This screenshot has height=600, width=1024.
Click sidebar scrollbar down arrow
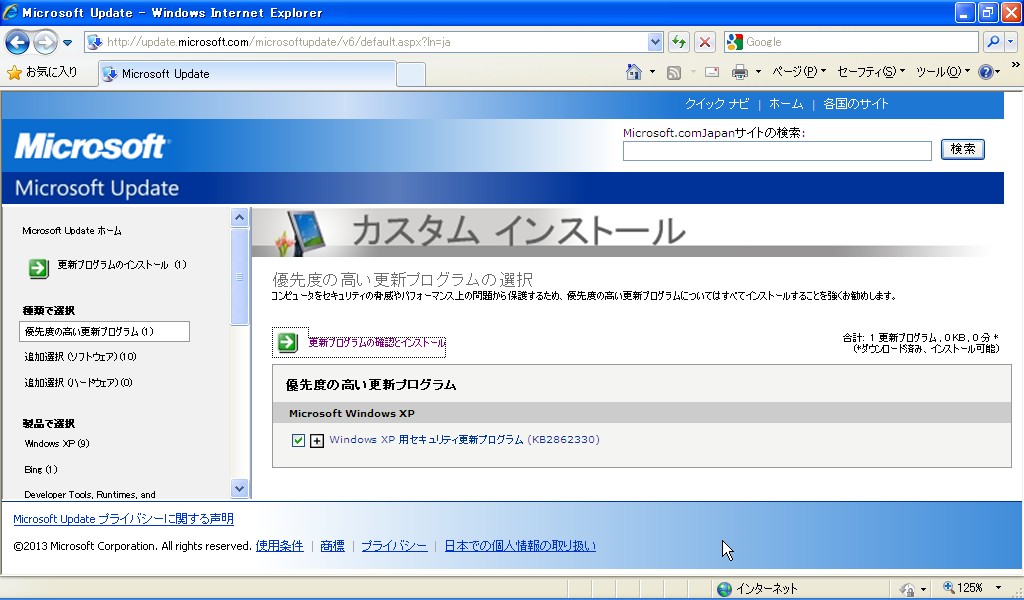tap(240, 488)
